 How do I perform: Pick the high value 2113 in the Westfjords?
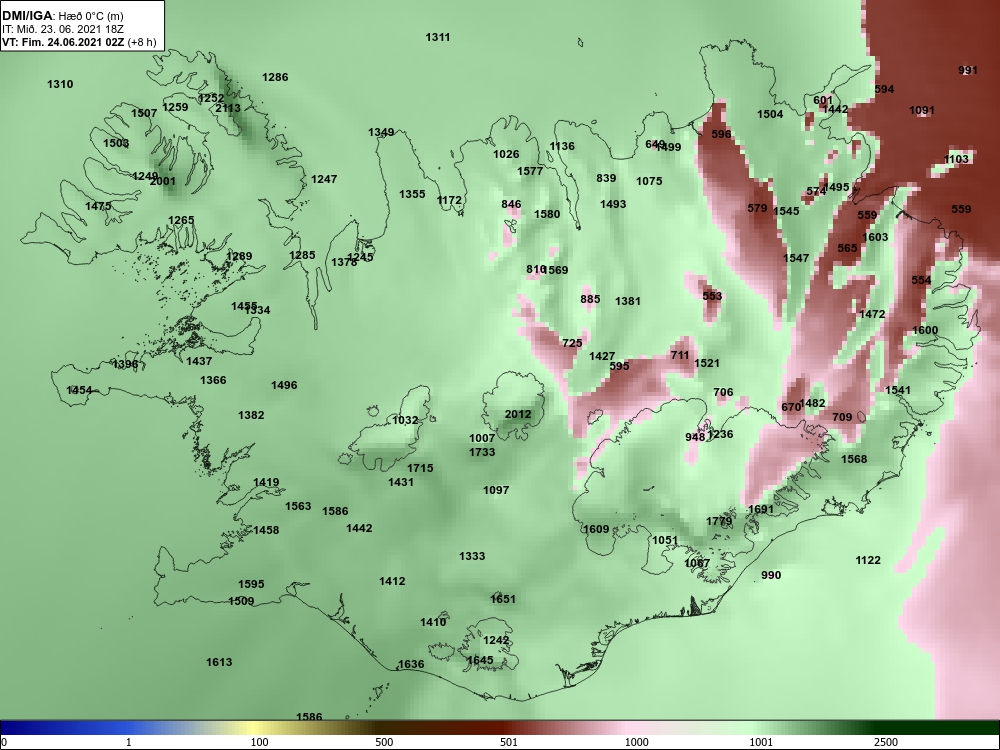pyautogui.click(x=228, y=108)
